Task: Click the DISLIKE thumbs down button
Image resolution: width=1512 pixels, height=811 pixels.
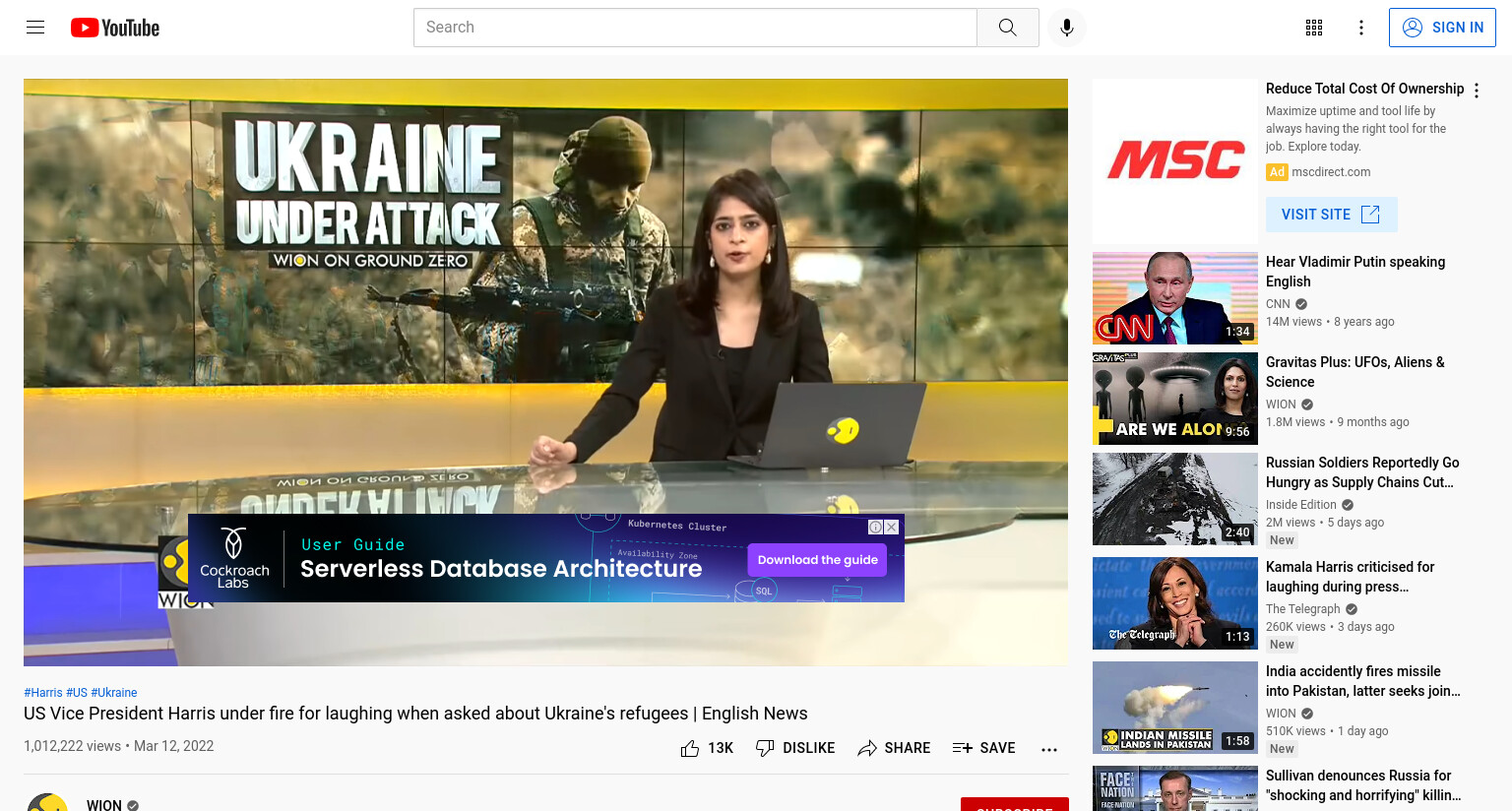Action: [x=795, y=748]
